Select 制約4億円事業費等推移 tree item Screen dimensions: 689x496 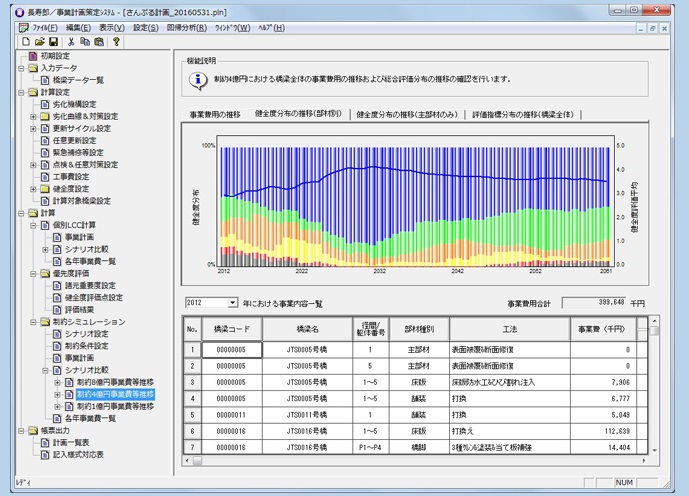coord(116,394)
